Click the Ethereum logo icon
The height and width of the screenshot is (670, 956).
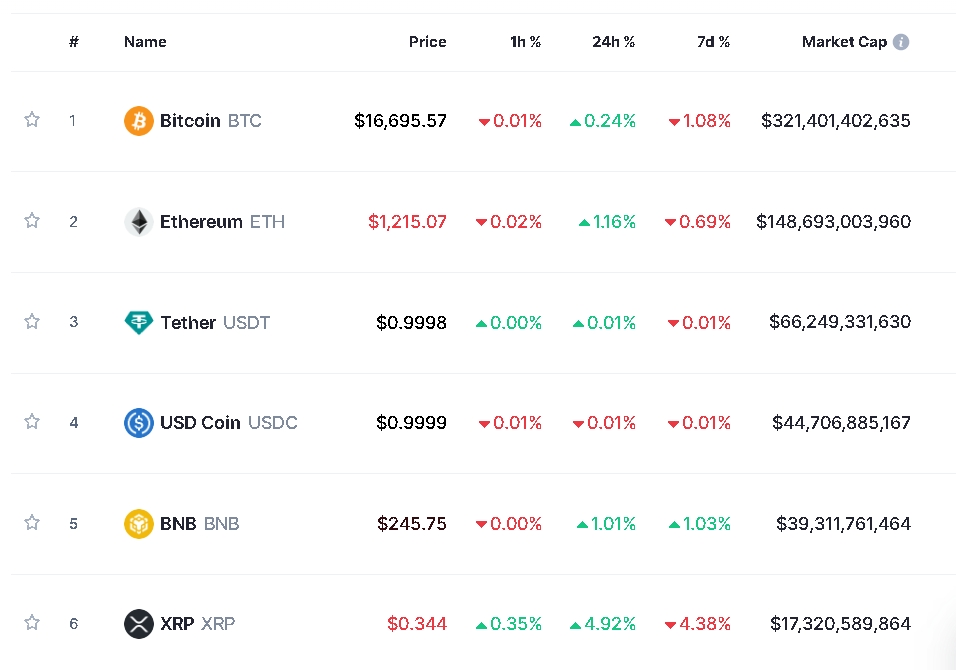138,222
